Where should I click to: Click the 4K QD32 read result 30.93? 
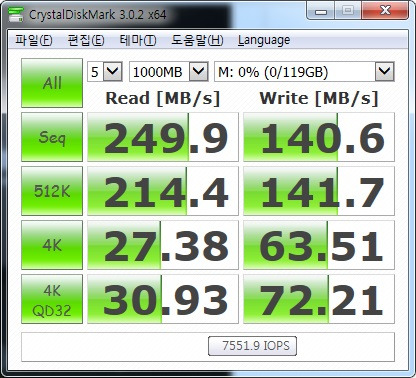(163, 299)
